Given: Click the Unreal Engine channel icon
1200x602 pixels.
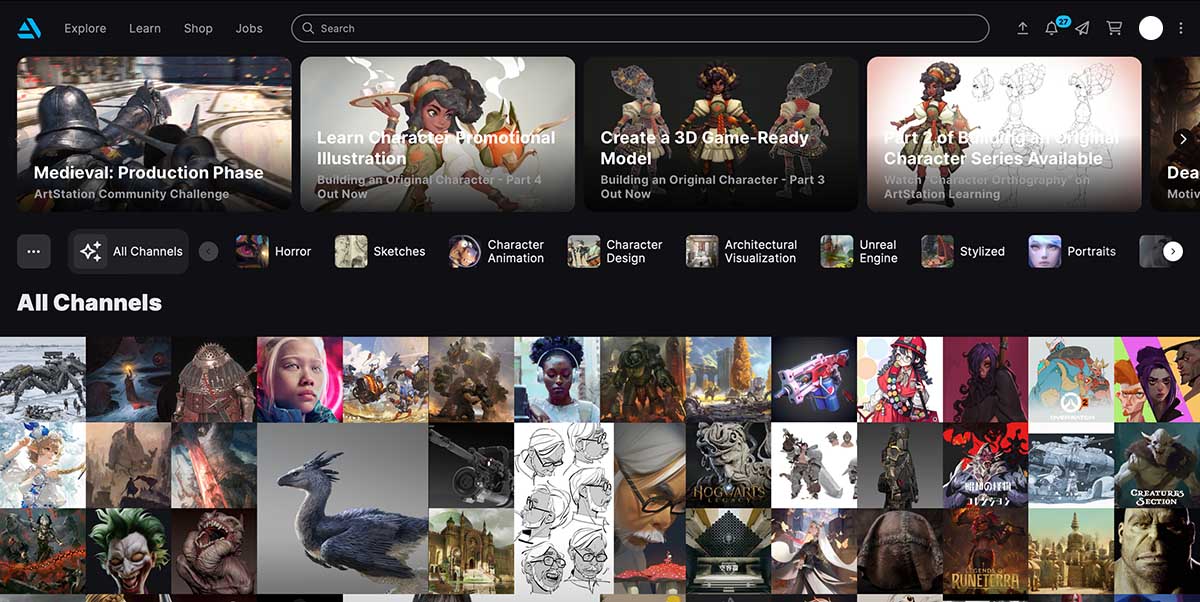Looking at the screenshot, I should pyautogui.click(x=837, y=251).
